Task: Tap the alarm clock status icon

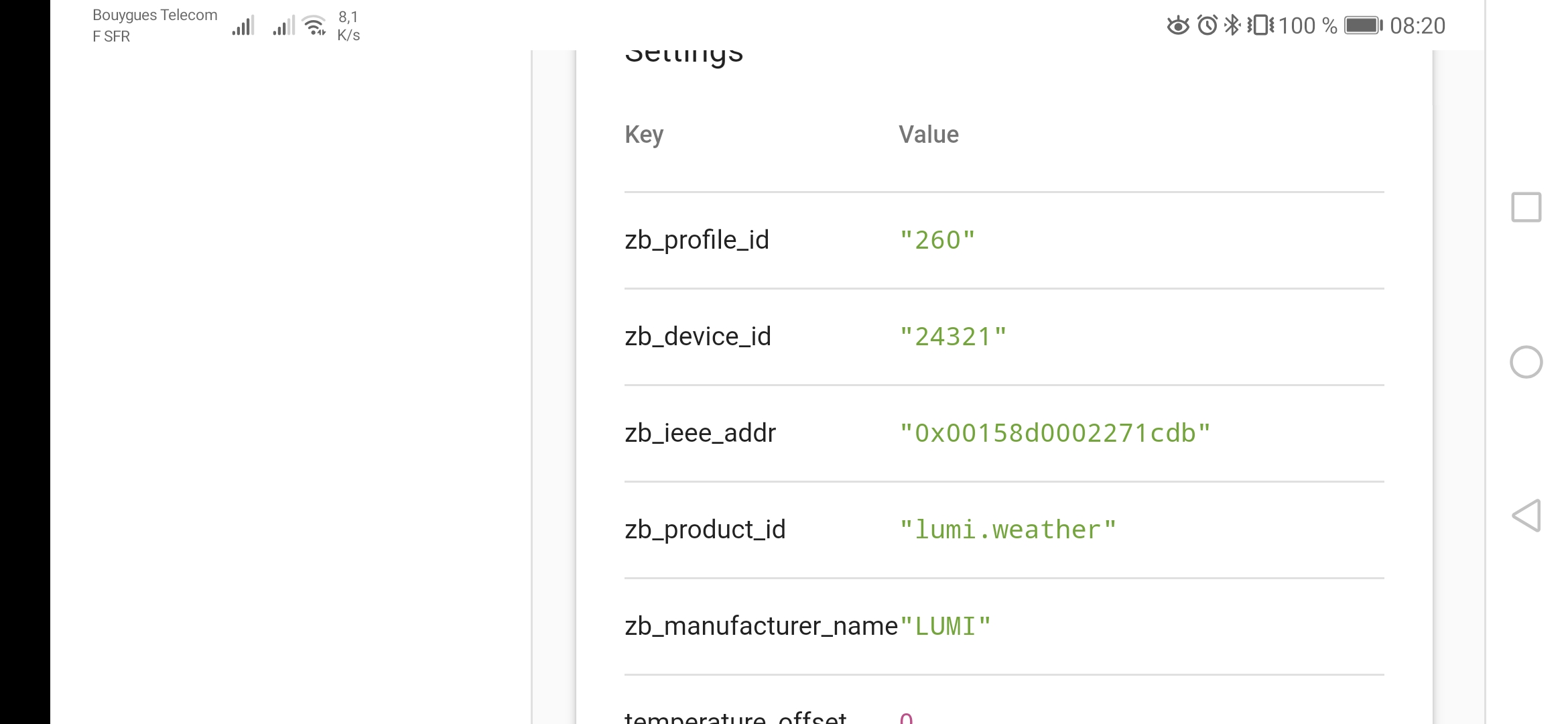Action: pos(1207,25)
